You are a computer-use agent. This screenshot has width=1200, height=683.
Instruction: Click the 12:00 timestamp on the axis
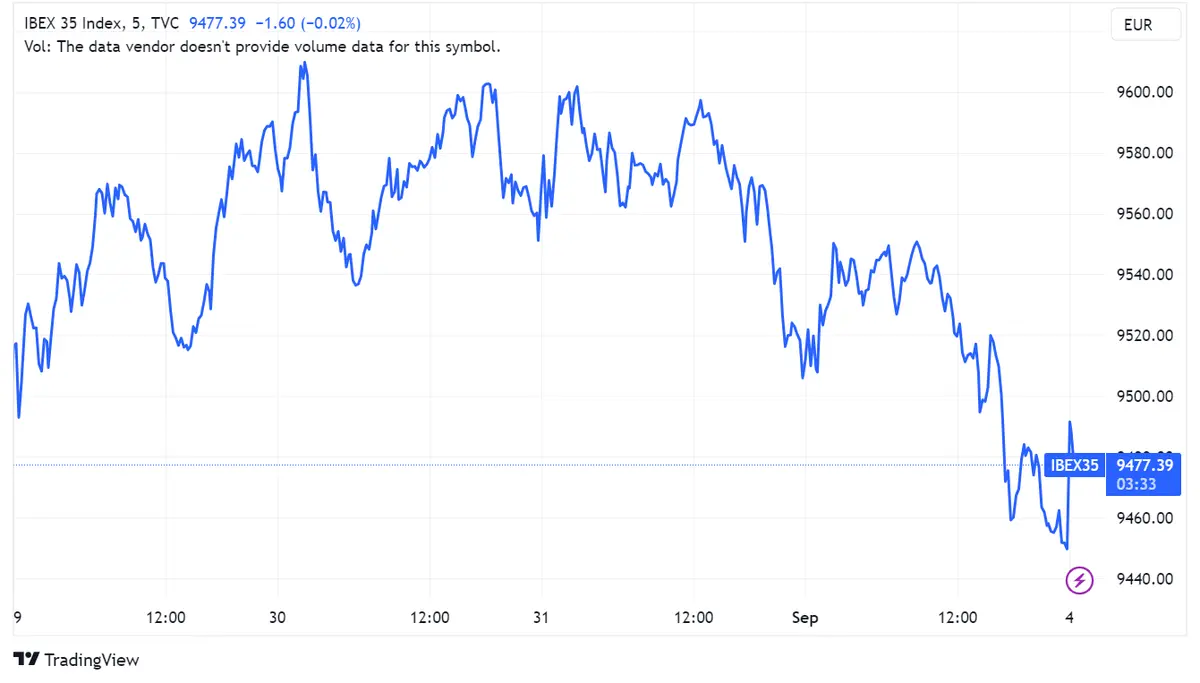pos(166,617)
